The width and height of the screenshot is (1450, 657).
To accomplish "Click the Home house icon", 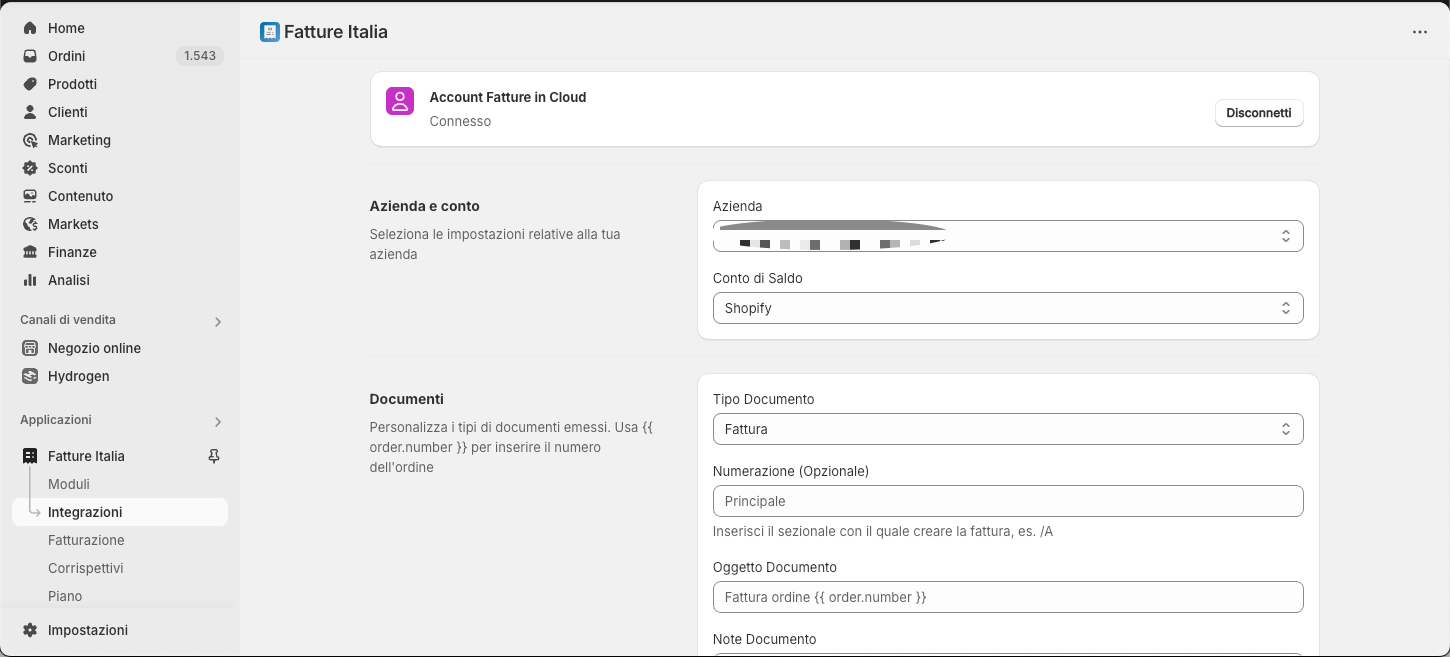I will point(30,28).
